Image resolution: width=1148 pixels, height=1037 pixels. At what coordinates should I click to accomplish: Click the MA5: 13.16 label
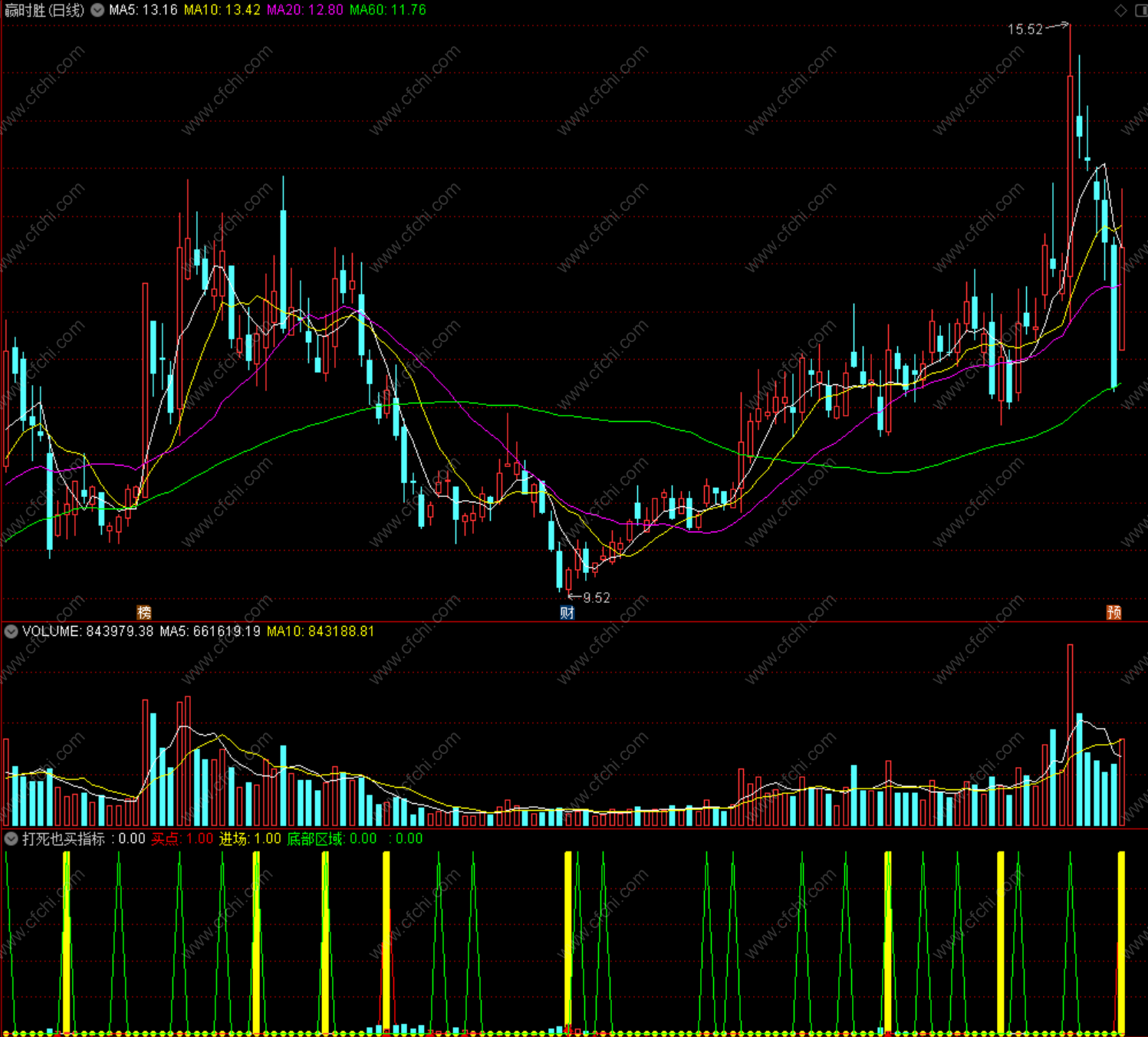coord(143,10)
